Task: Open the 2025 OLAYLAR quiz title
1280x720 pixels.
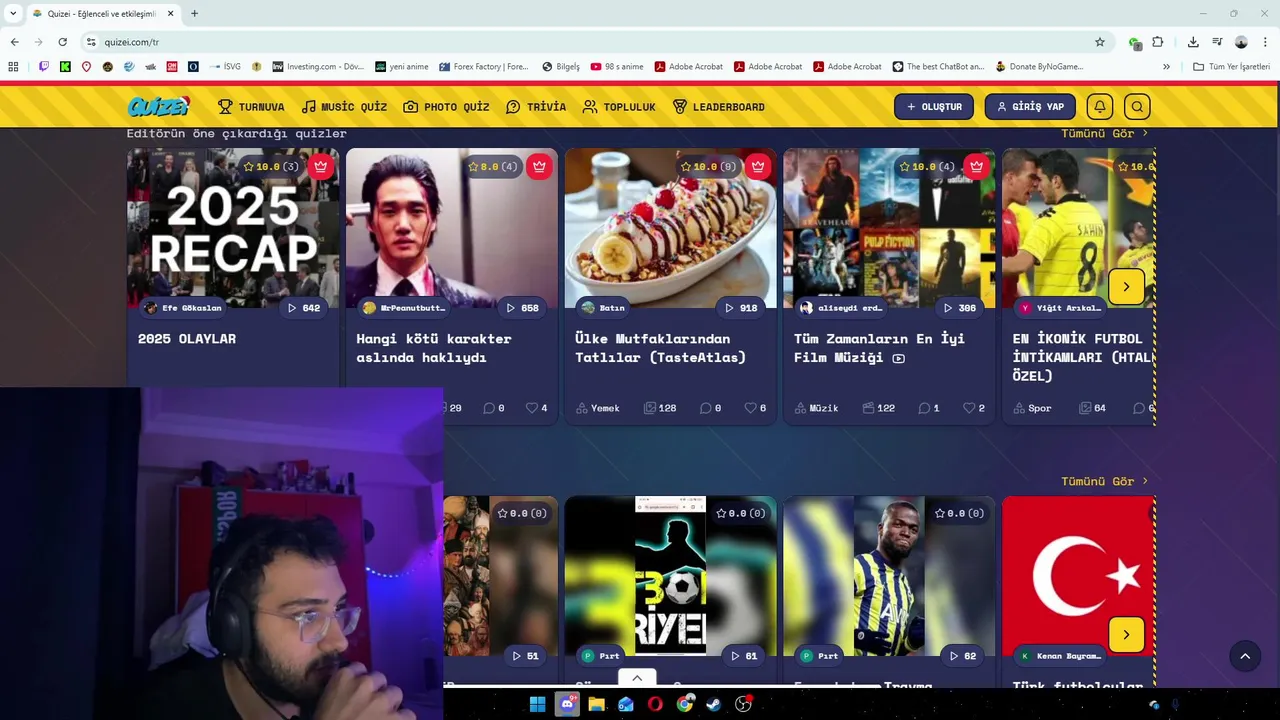Action: tap(187, 339)
